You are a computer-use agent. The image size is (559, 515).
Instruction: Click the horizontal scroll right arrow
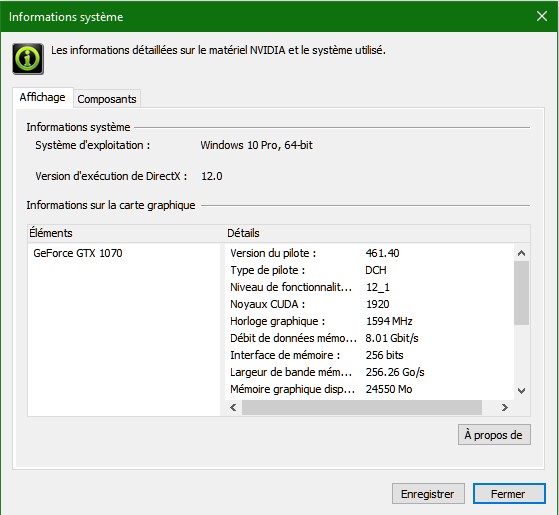point(504,407)
